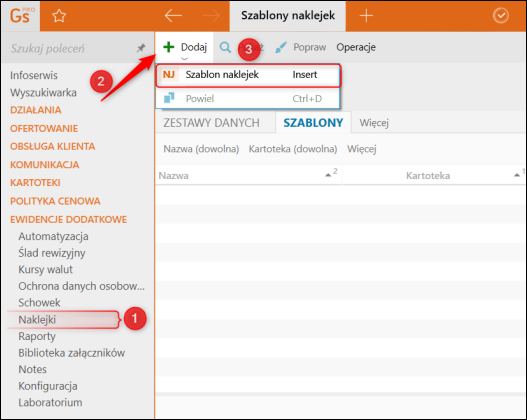This screenshot has width=527, height=420.
Task: Open Automatyzacja in the sidebar
Action: [53, 237]
